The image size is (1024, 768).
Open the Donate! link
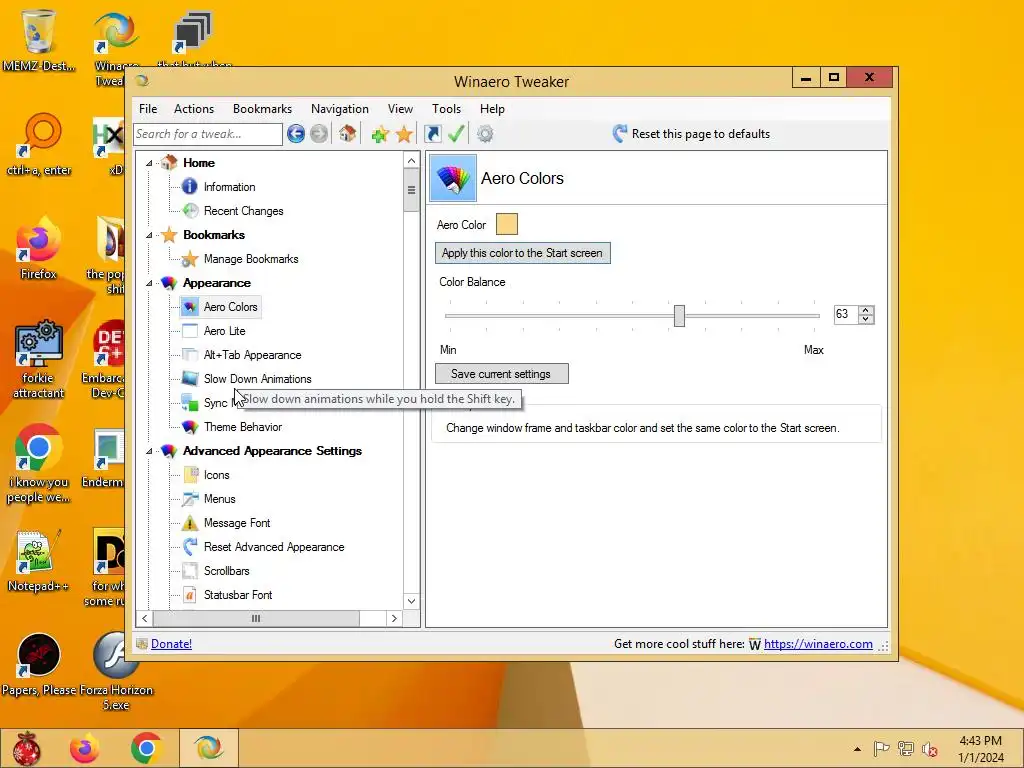(171, 644)
